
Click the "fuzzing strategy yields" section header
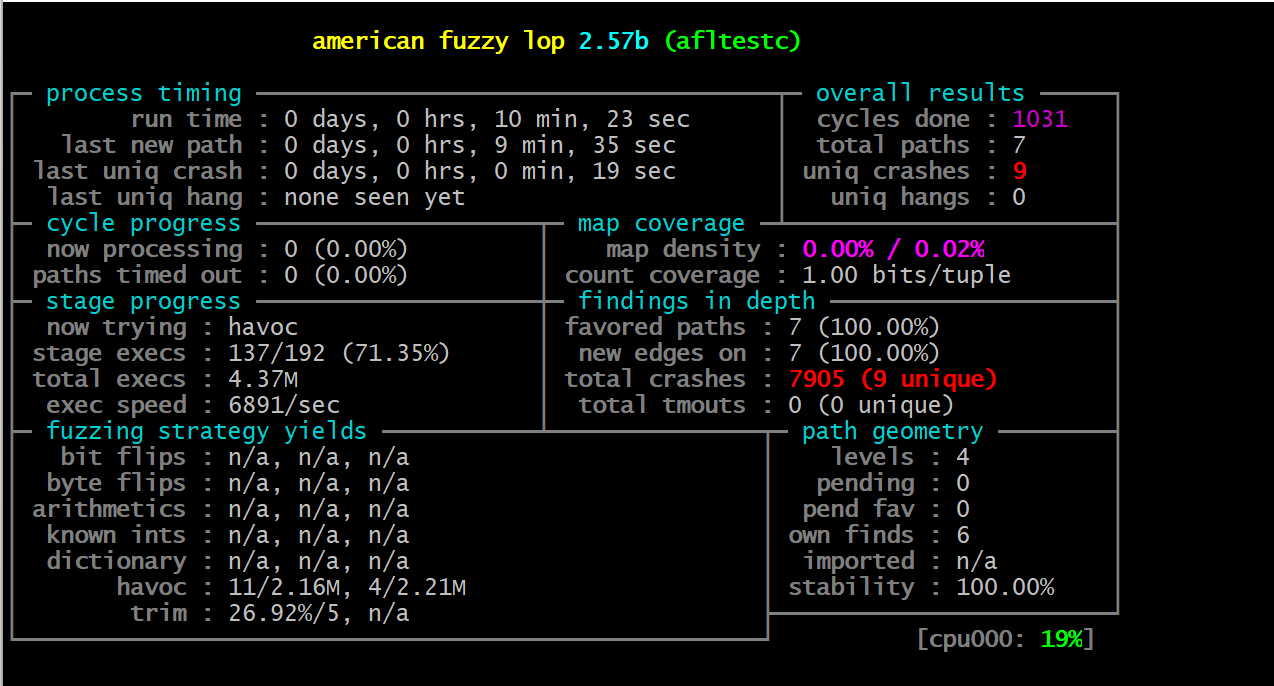(x=207, y=432)
